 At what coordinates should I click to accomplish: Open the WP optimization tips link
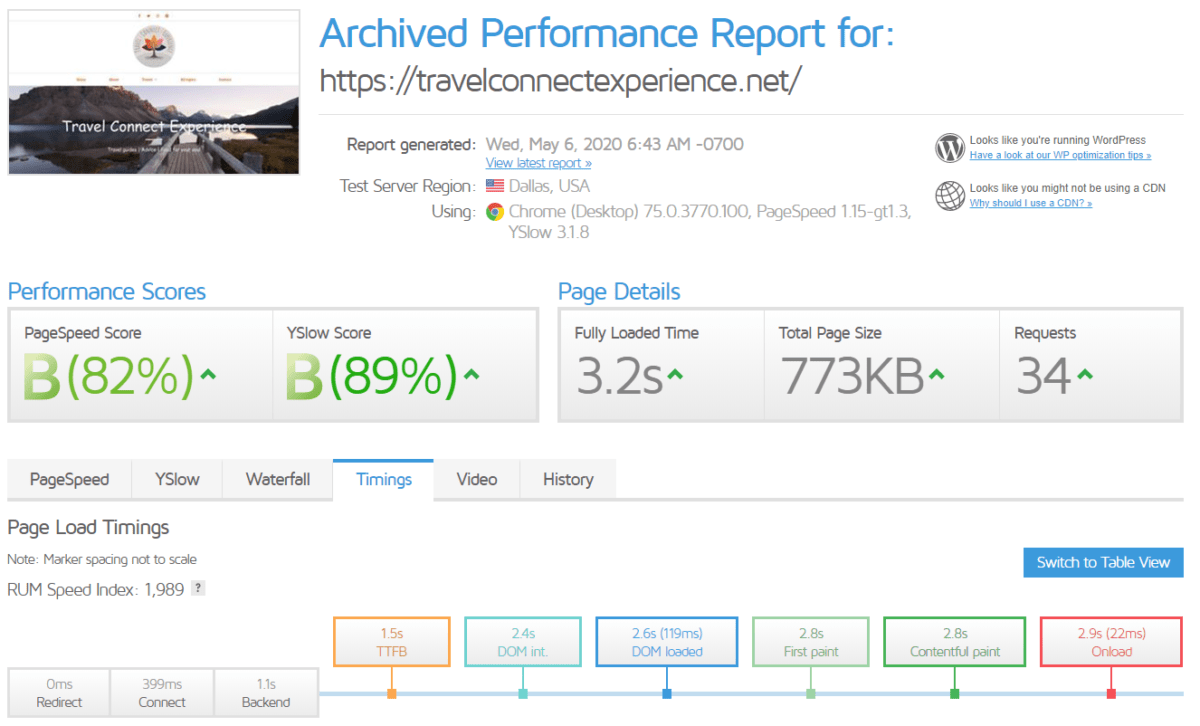click(x=1060, y=155)
